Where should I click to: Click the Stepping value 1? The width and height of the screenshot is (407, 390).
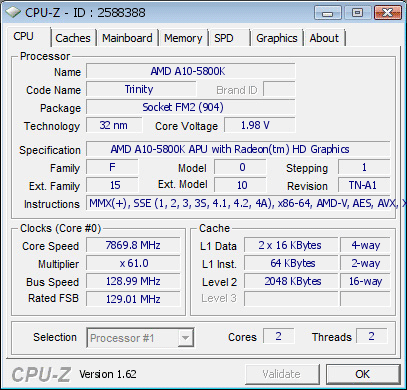pos(364,167)
